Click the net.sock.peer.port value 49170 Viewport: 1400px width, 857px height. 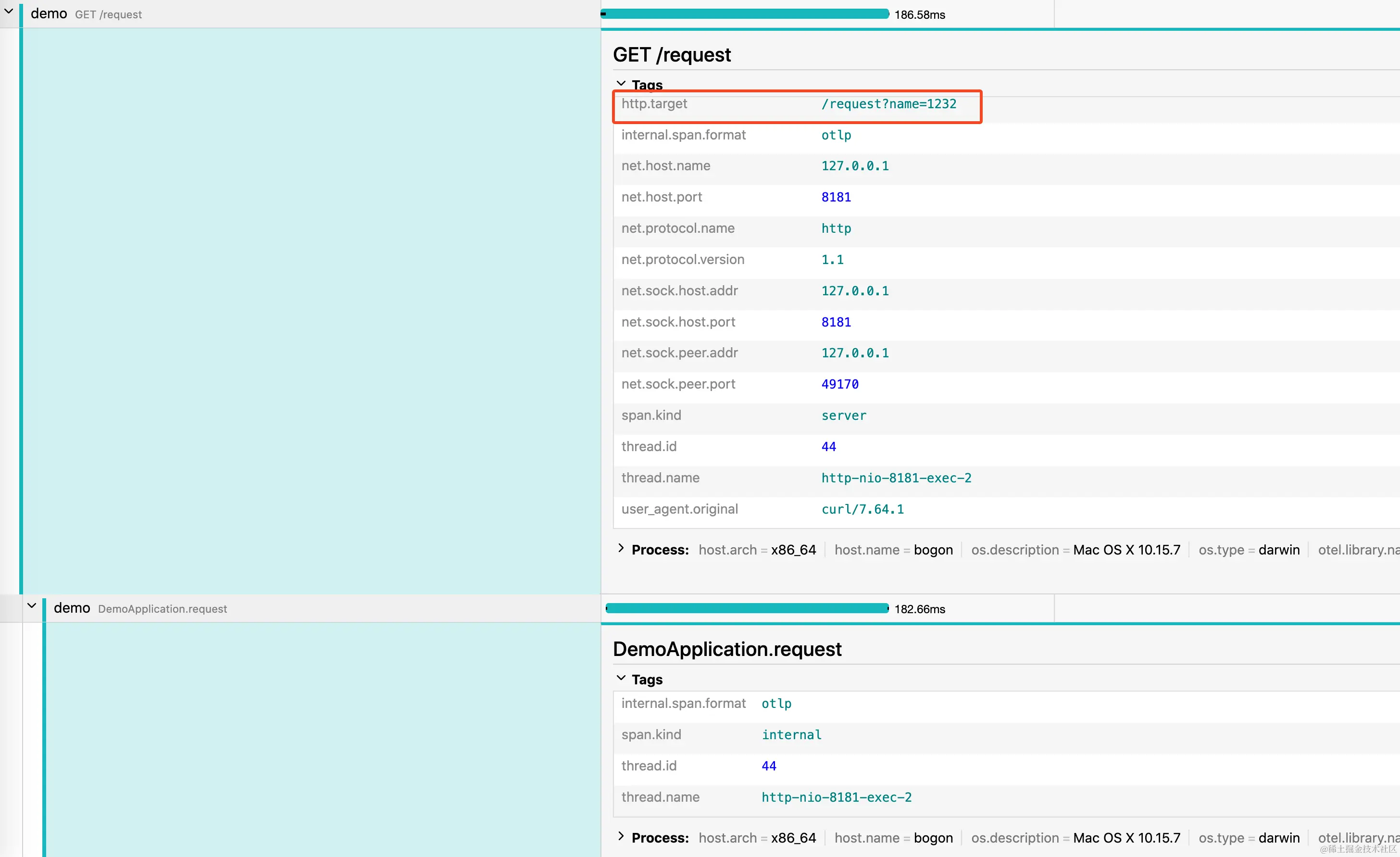click(839, 384)
